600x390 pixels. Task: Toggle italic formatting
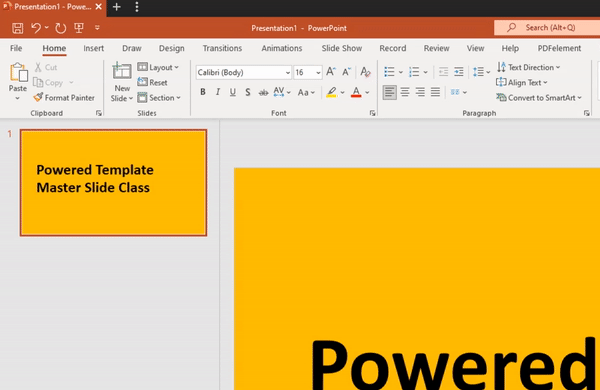click(218, 92)
